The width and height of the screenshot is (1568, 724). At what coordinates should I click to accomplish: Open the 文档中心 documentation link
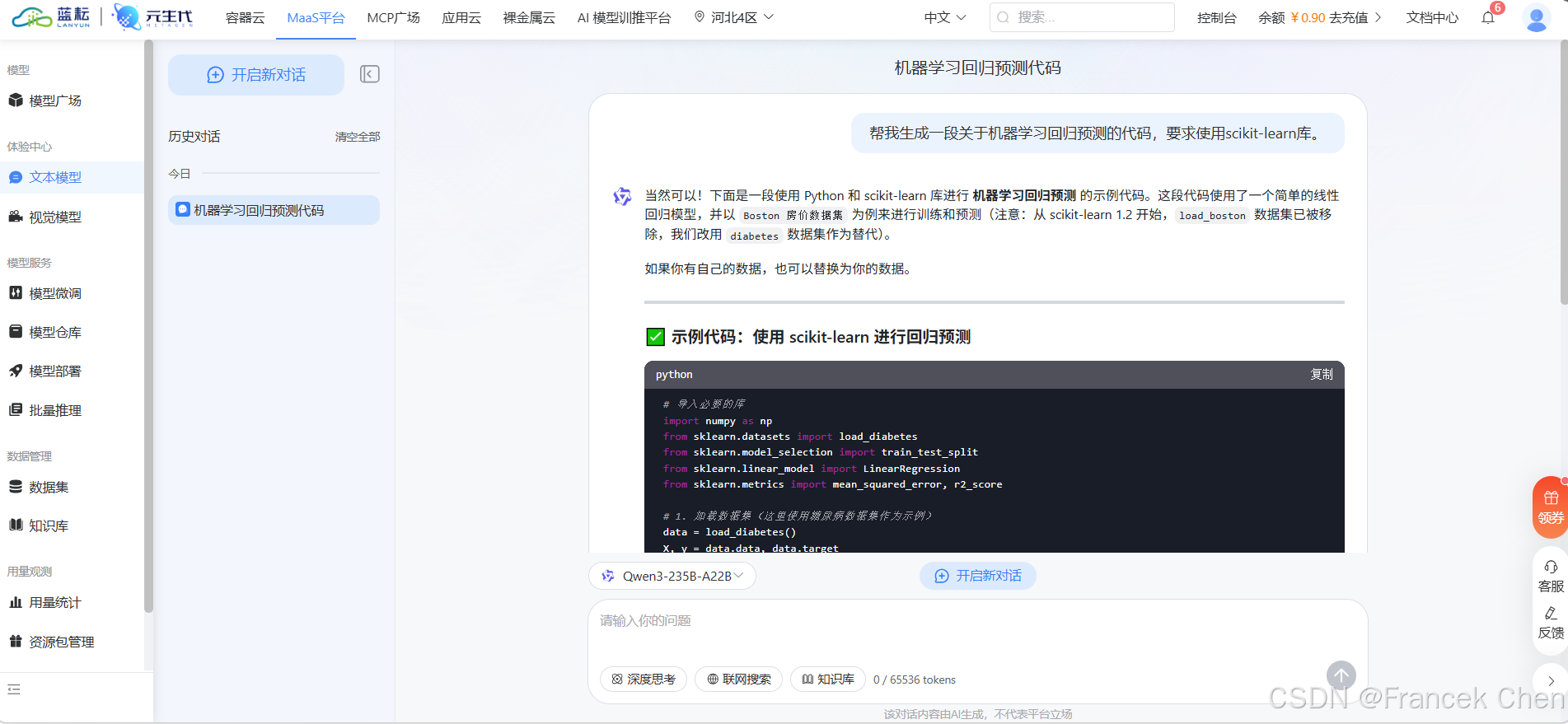(x=1432, y=17)
